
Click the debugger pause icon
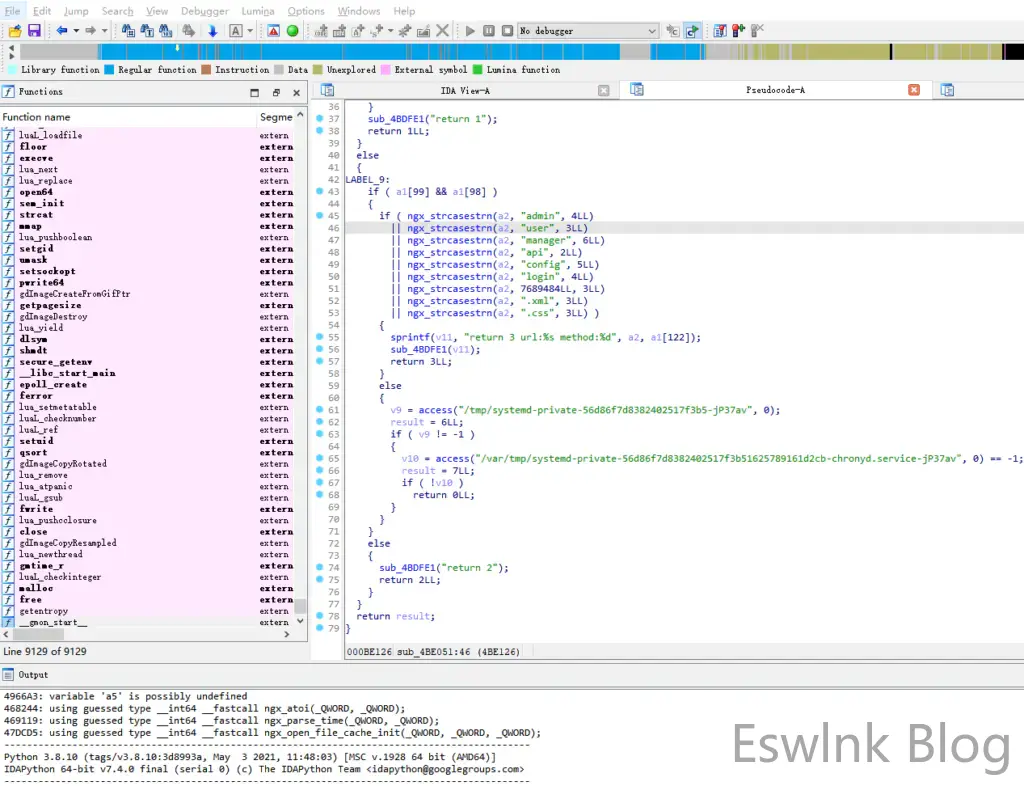[489, 31]
